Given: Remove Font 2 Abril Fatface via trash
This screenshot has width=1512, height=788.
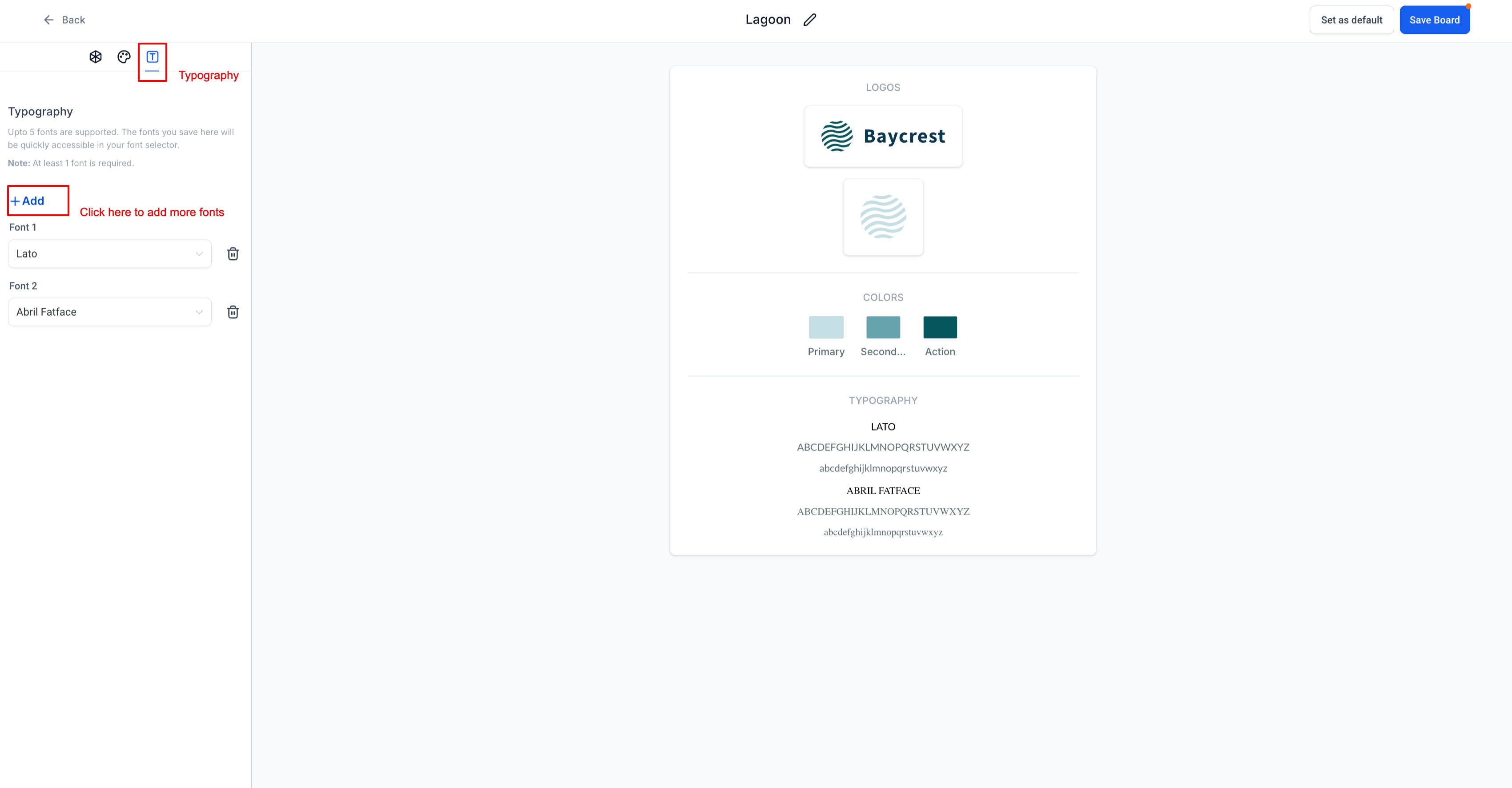Looking at the screenshot, I should point(233,312).
